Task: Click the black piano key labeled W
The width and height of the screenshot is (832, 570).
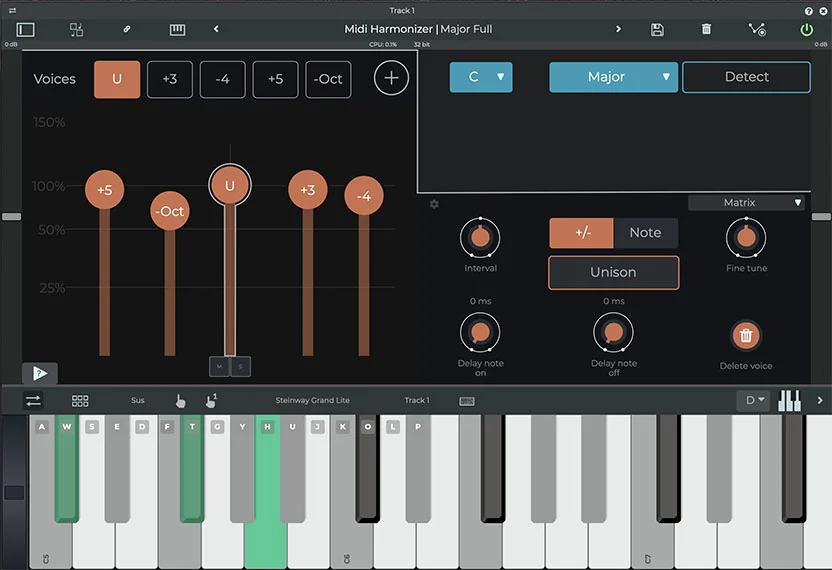Action: tap(67, 469)
